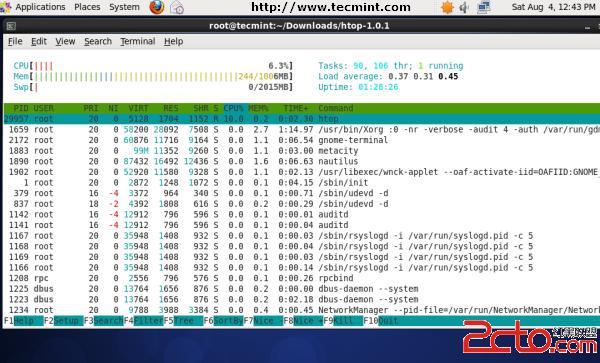Open the weather sun icon in panel
600x363 pixels.
click(447, 7)
